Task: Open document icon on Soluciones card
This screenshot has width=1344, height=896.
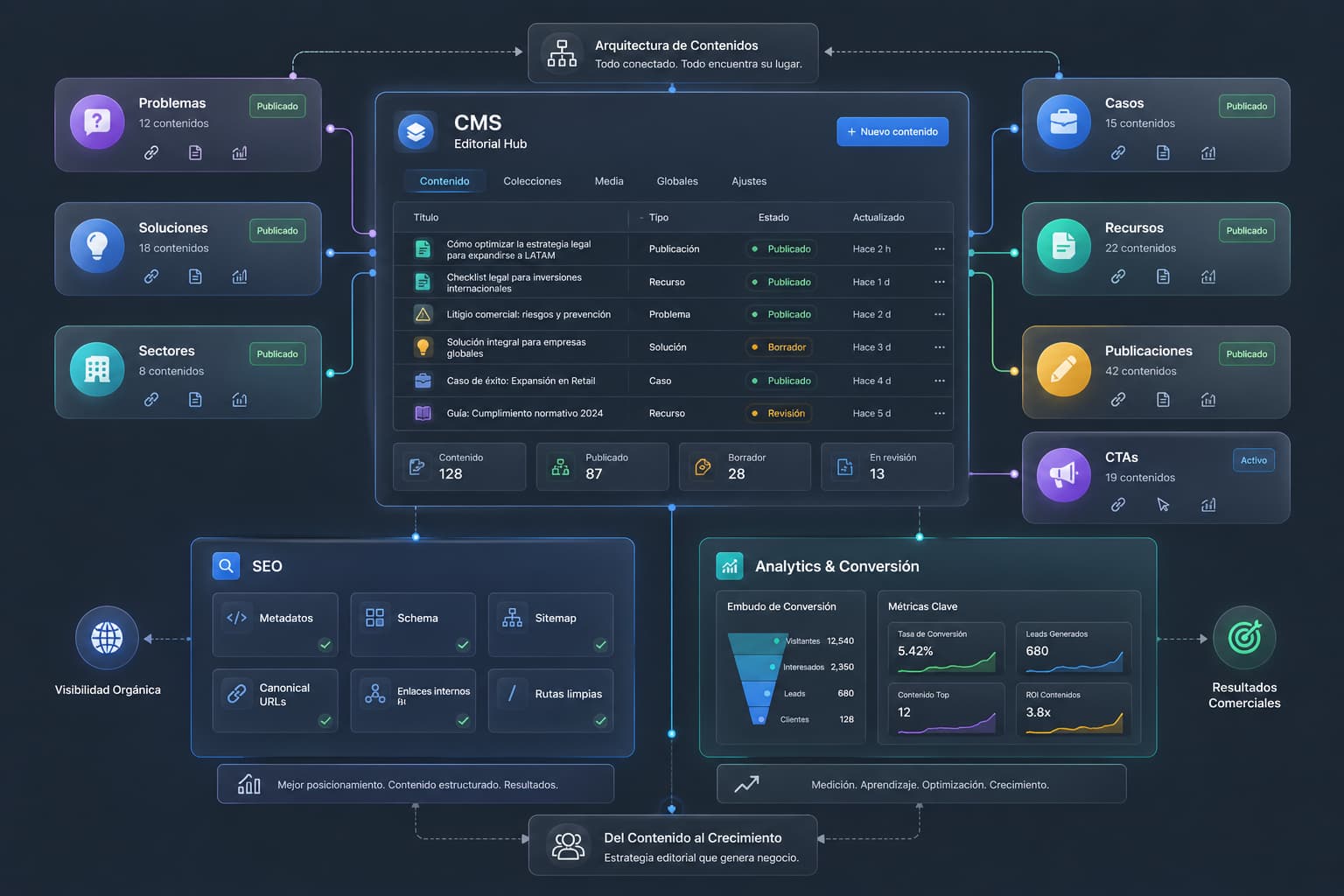Action: tap(195, 276)
